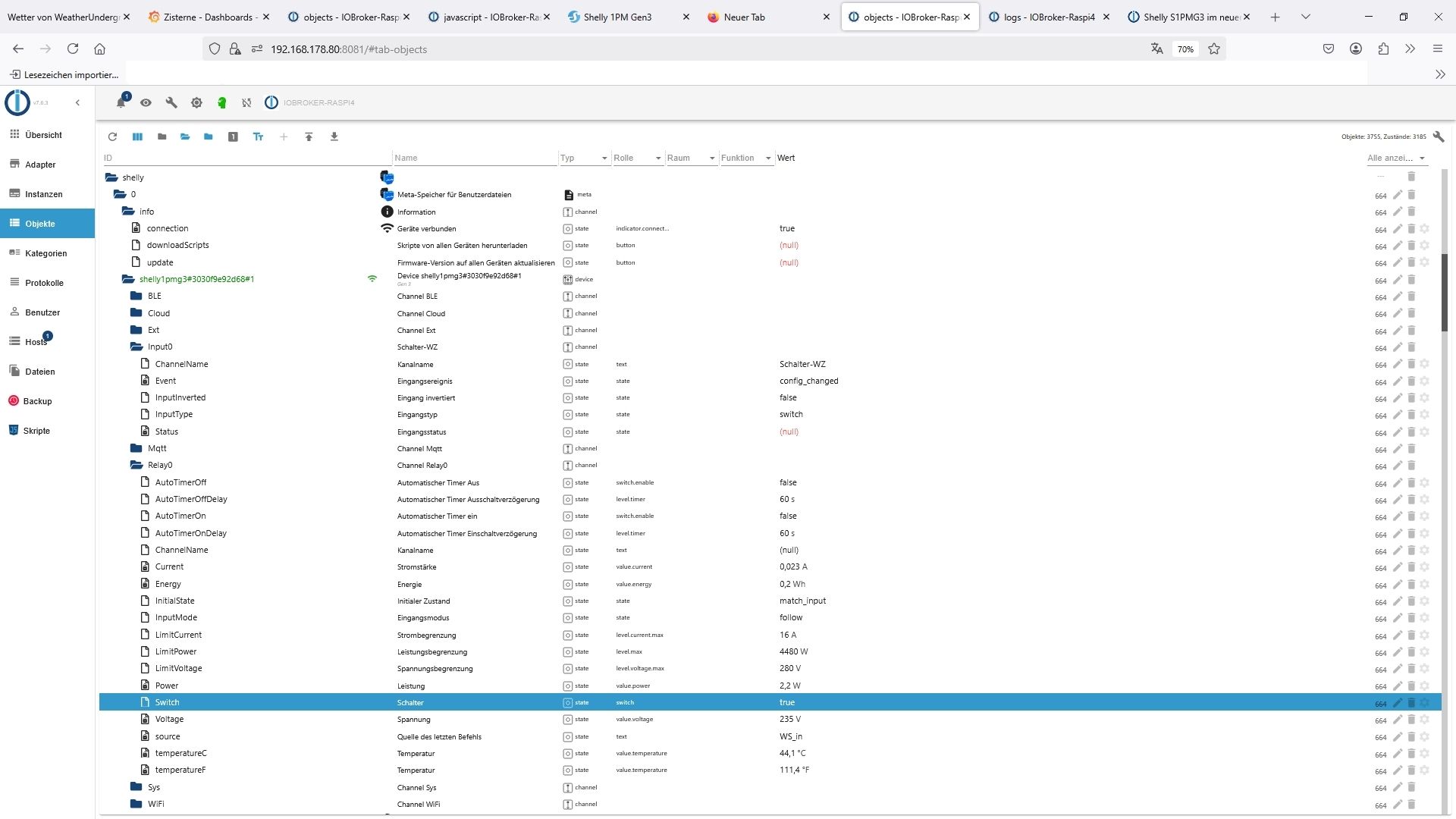Edit the Switch object with pencil icon

pyautogui.click(x=1397, y=702)
